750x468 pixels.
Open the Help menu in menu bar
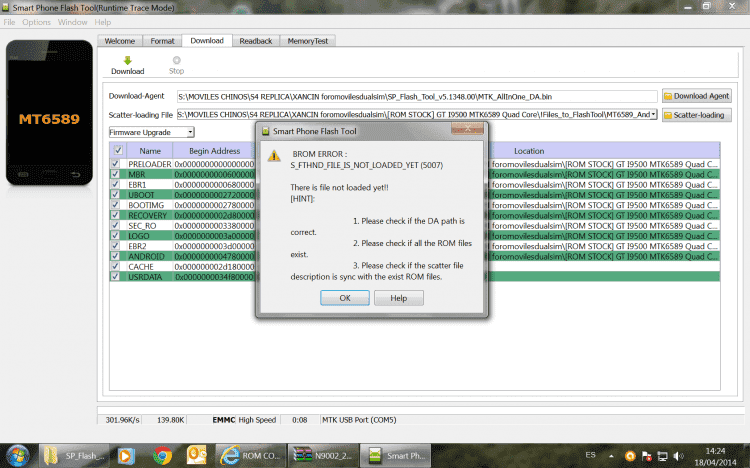(102, 22)
